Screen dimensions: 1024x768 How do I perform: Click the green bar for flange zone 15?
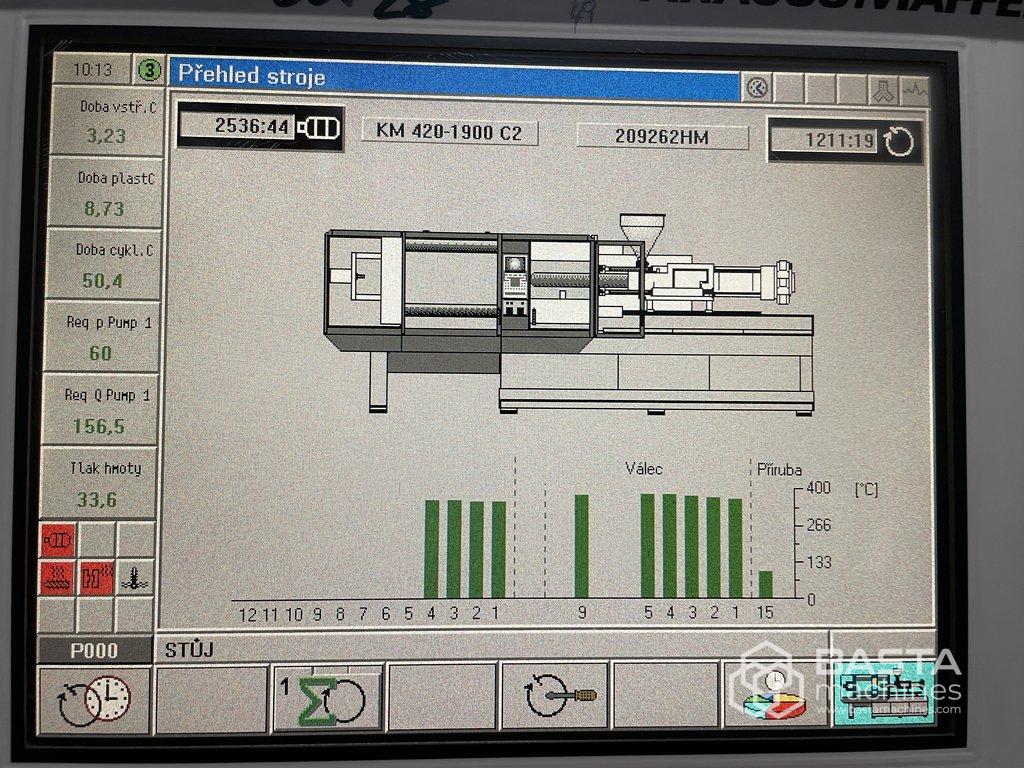[x=765, y=584]
